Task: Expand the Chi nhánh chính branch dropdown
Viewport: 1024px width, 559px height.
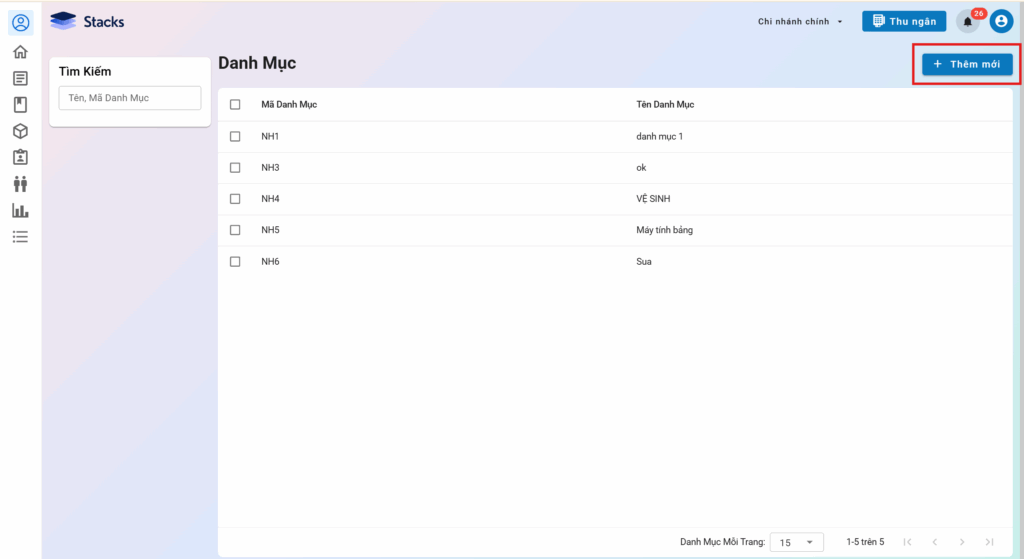Action: tap(800, 22)
